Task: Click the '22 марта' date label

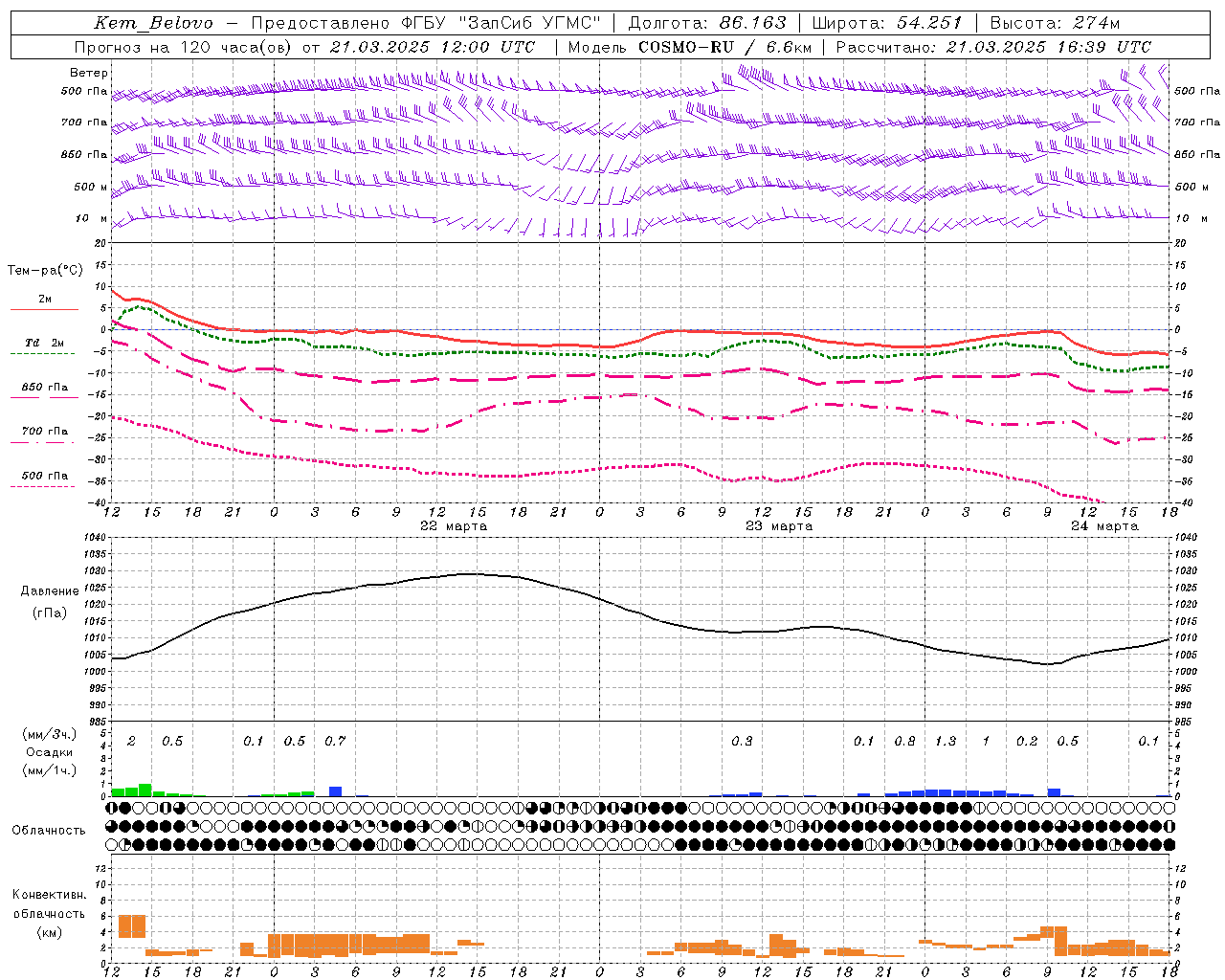Action: pyautogui.click(x=454, y=526)
